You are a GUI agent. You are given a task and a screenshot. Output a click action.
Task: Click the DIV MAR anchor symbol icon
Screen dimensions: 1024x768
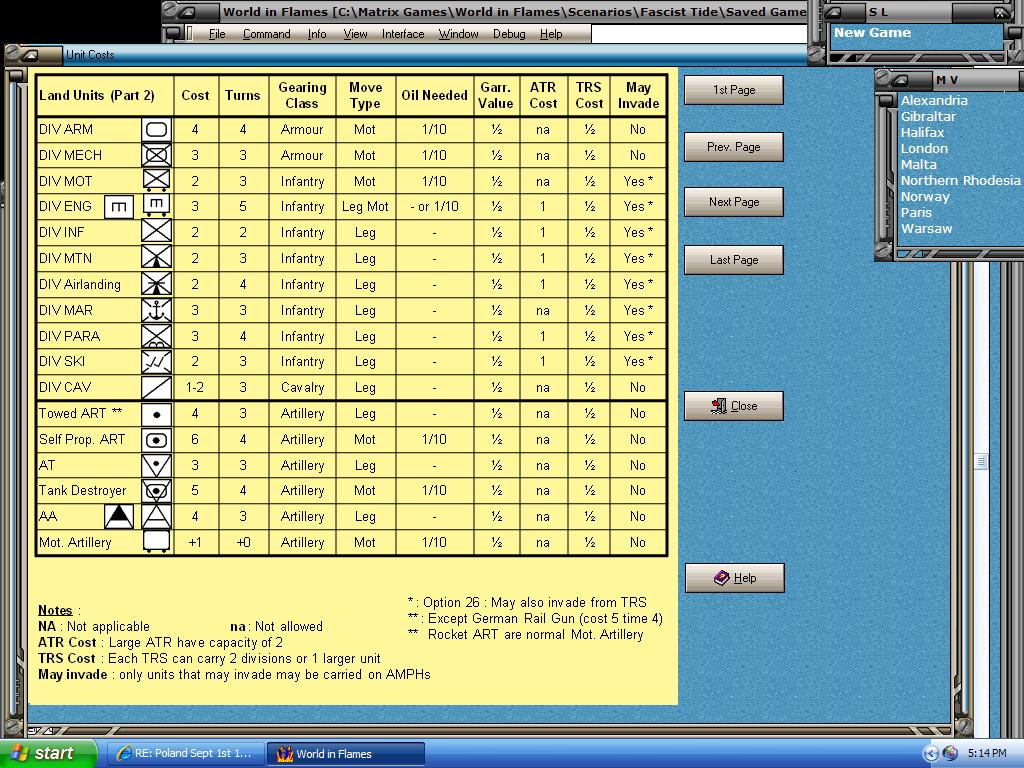[x=157, y=310]
